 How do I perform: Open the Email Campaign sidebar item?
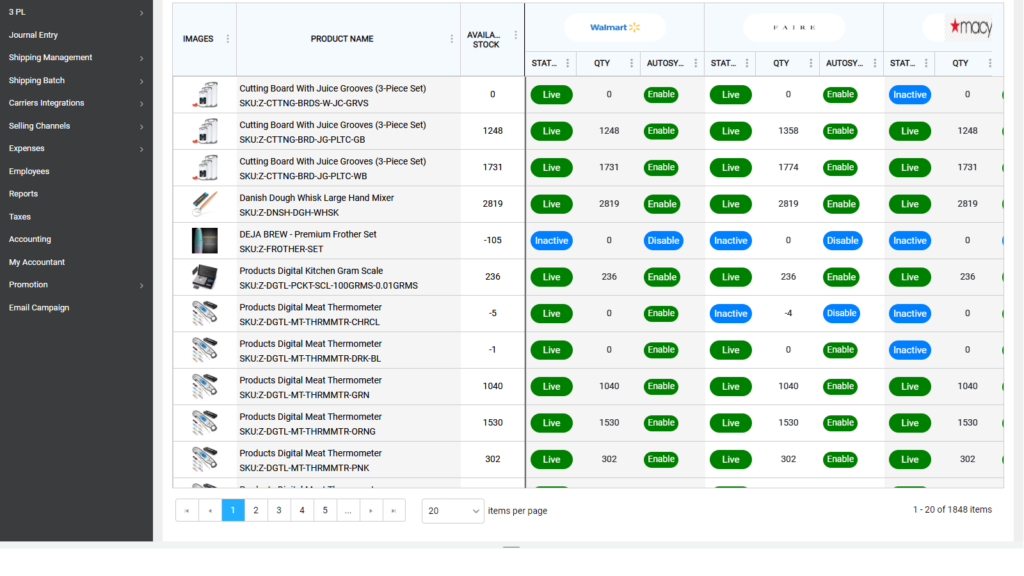click(39, 308)
